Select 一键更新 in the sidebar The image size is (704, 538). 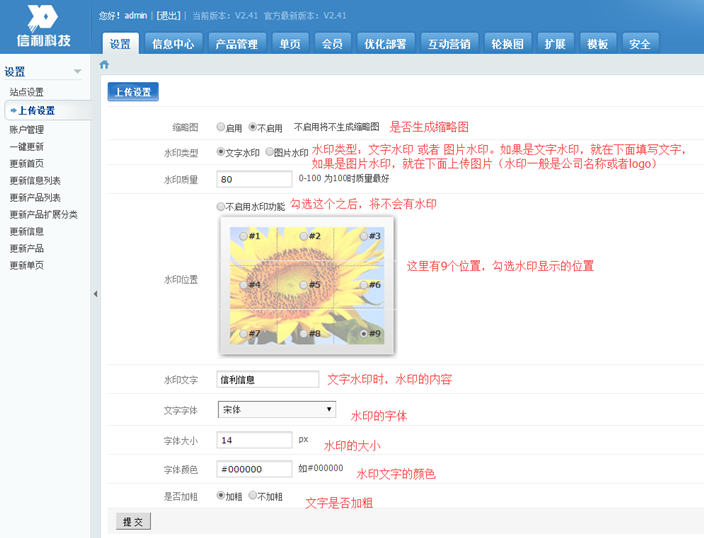26,147
